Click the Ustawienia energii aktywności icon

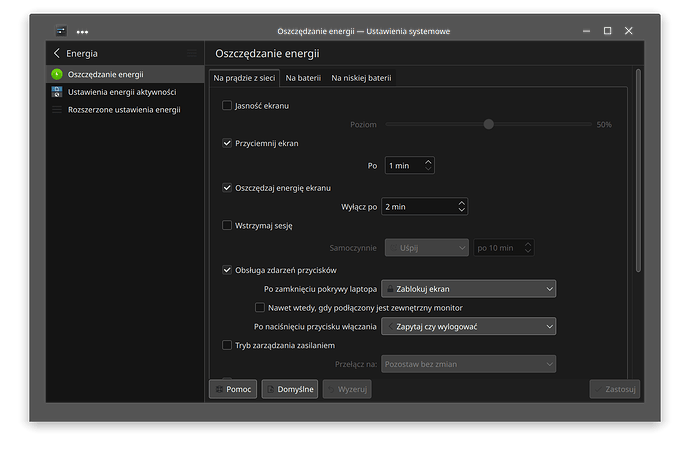tap(57, 92)
